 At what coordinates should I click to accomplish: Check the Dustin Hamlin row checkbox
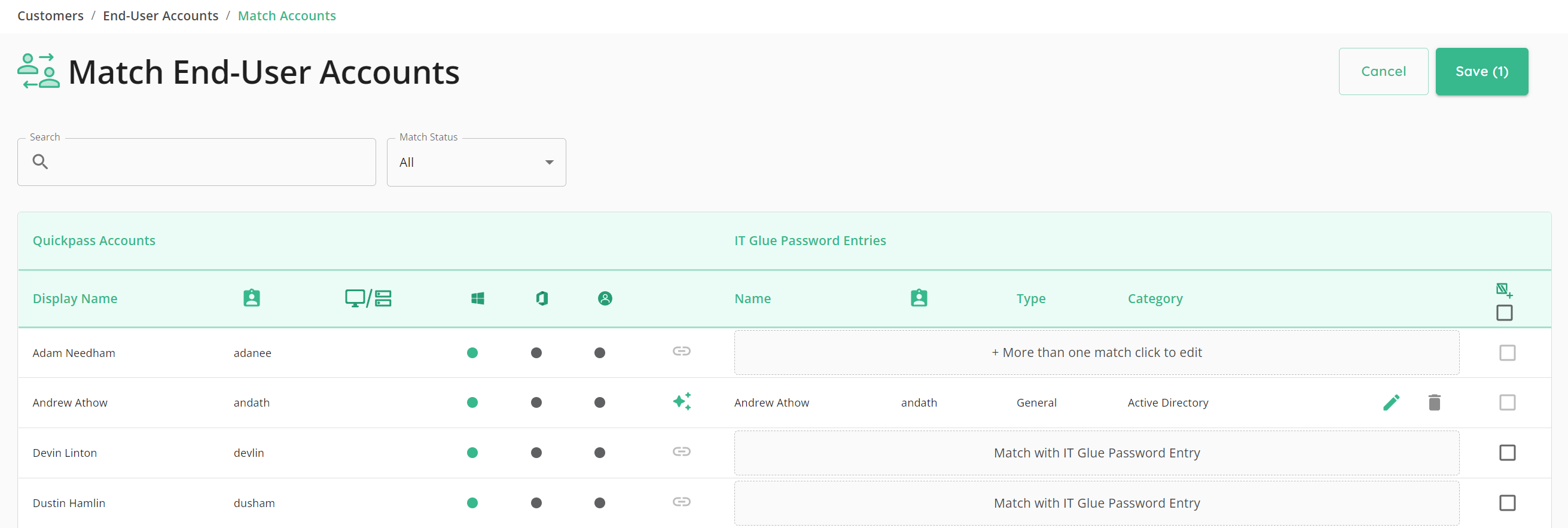coord(1507,503)
